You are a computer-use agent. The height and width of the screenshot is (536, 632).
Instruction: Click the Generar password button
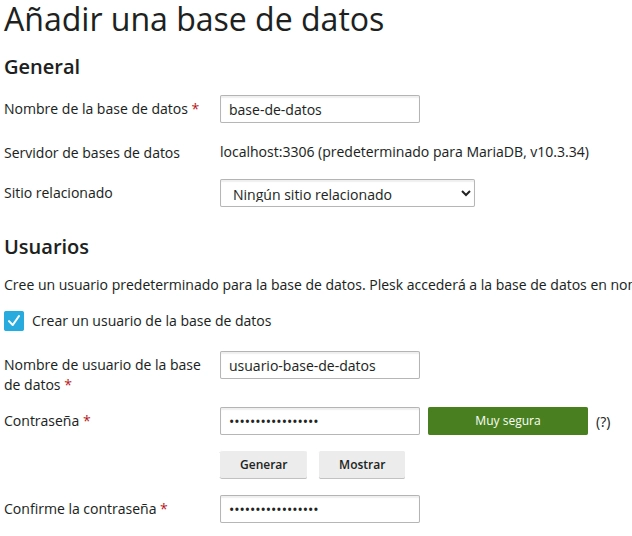coord(263,465)
